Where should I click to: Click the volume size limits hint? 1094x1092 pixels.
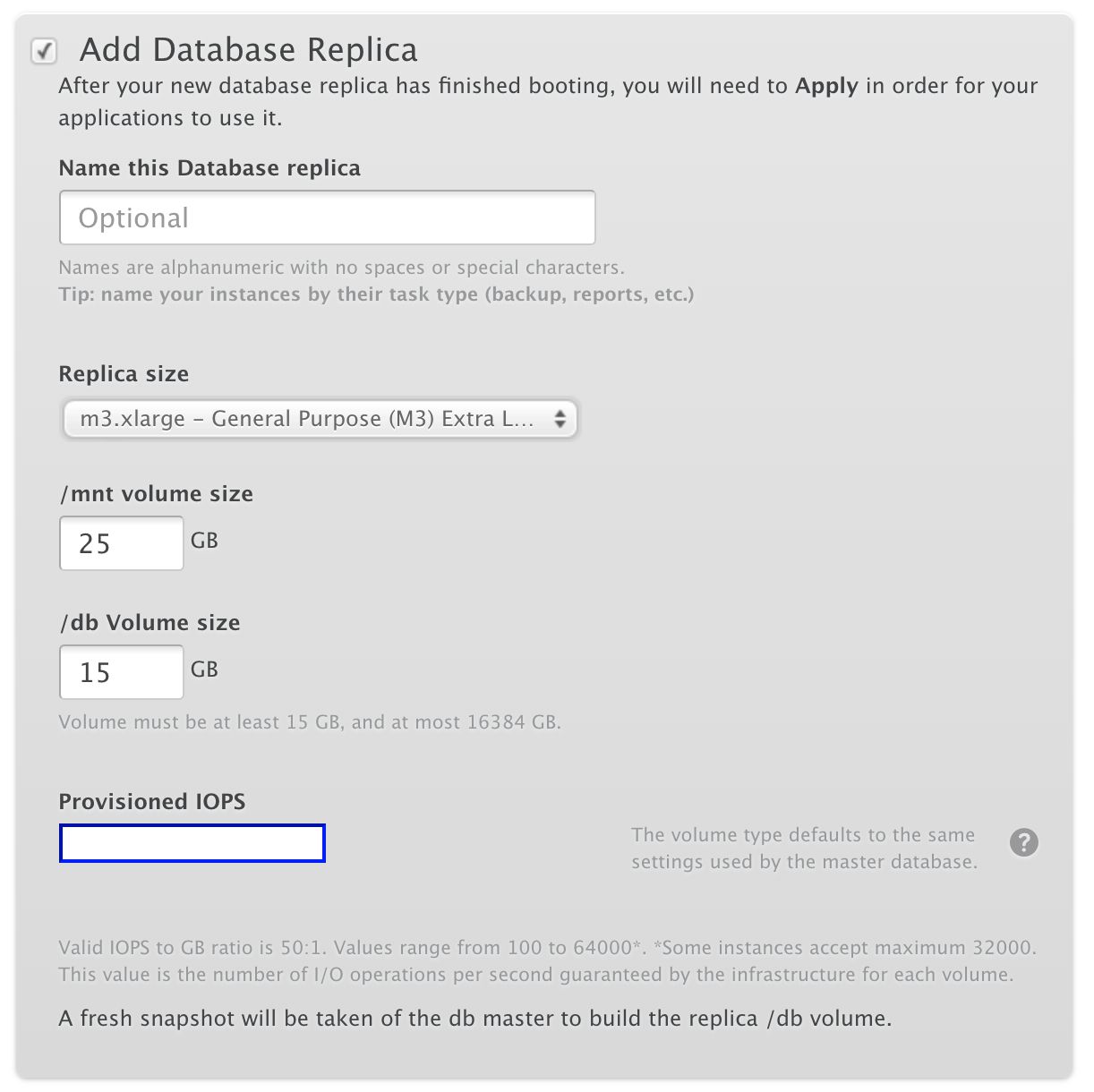pos(310,722)
